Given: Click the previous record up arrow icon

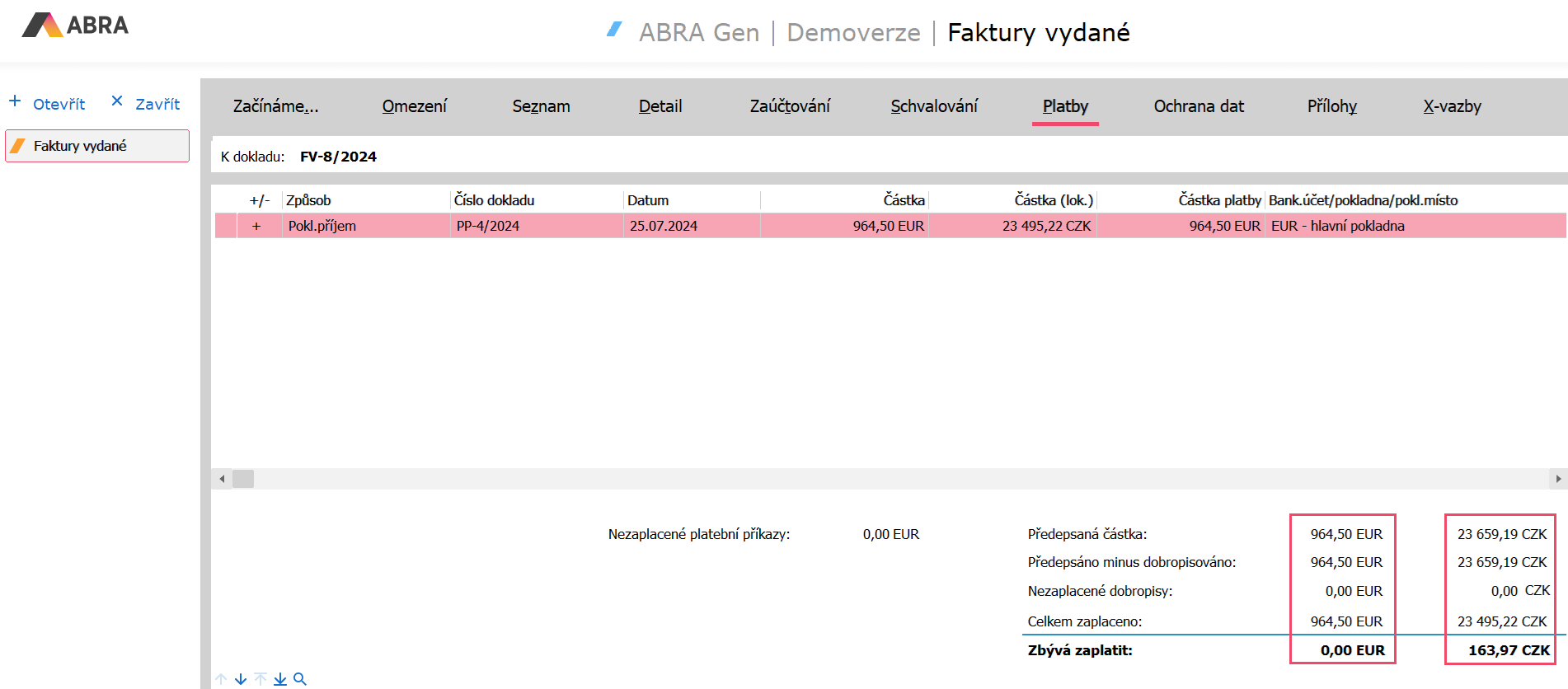Looking at the screenshot, I should (x=221, y=679).
